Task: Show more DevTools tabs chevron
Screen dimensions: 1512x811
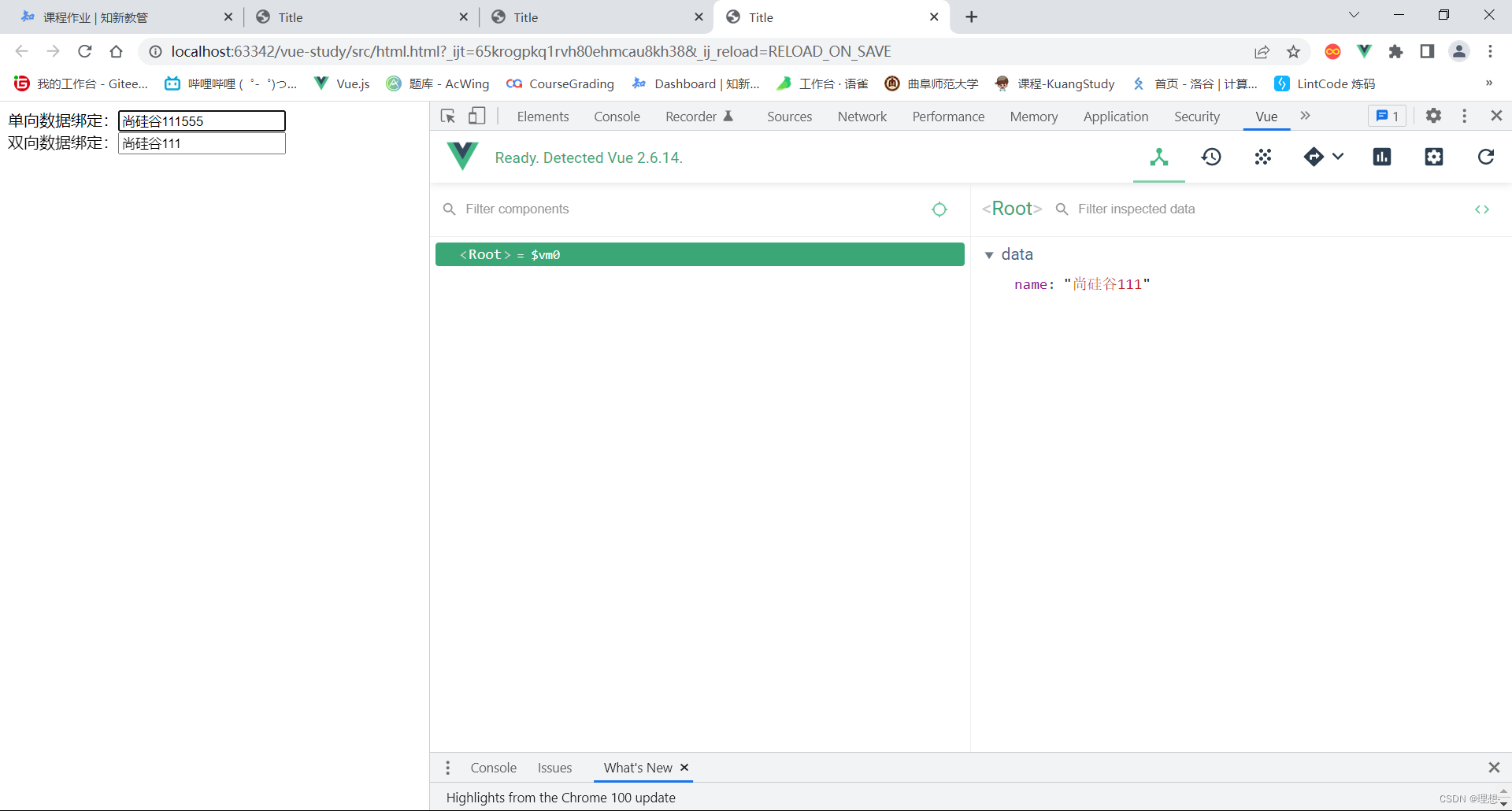Action: tap(1305, 116)
